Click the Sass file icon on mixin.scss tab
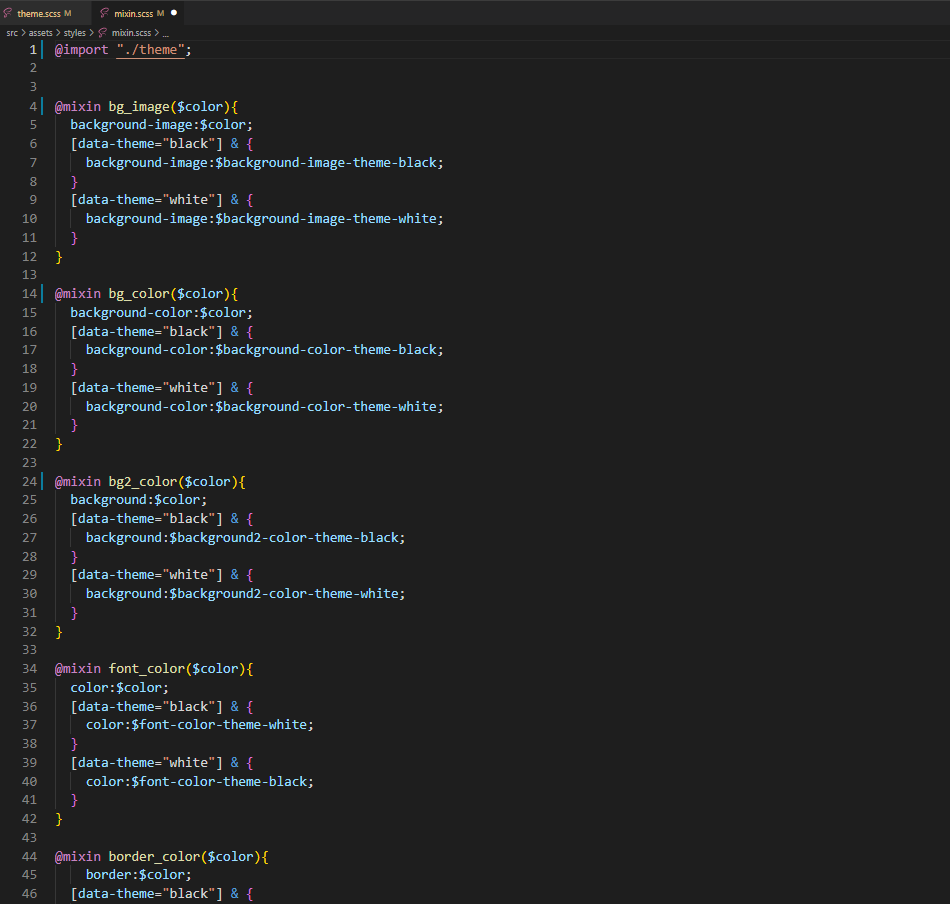This screenshot has height=904, width=950. pyautogui.click(x=104, y=13)
